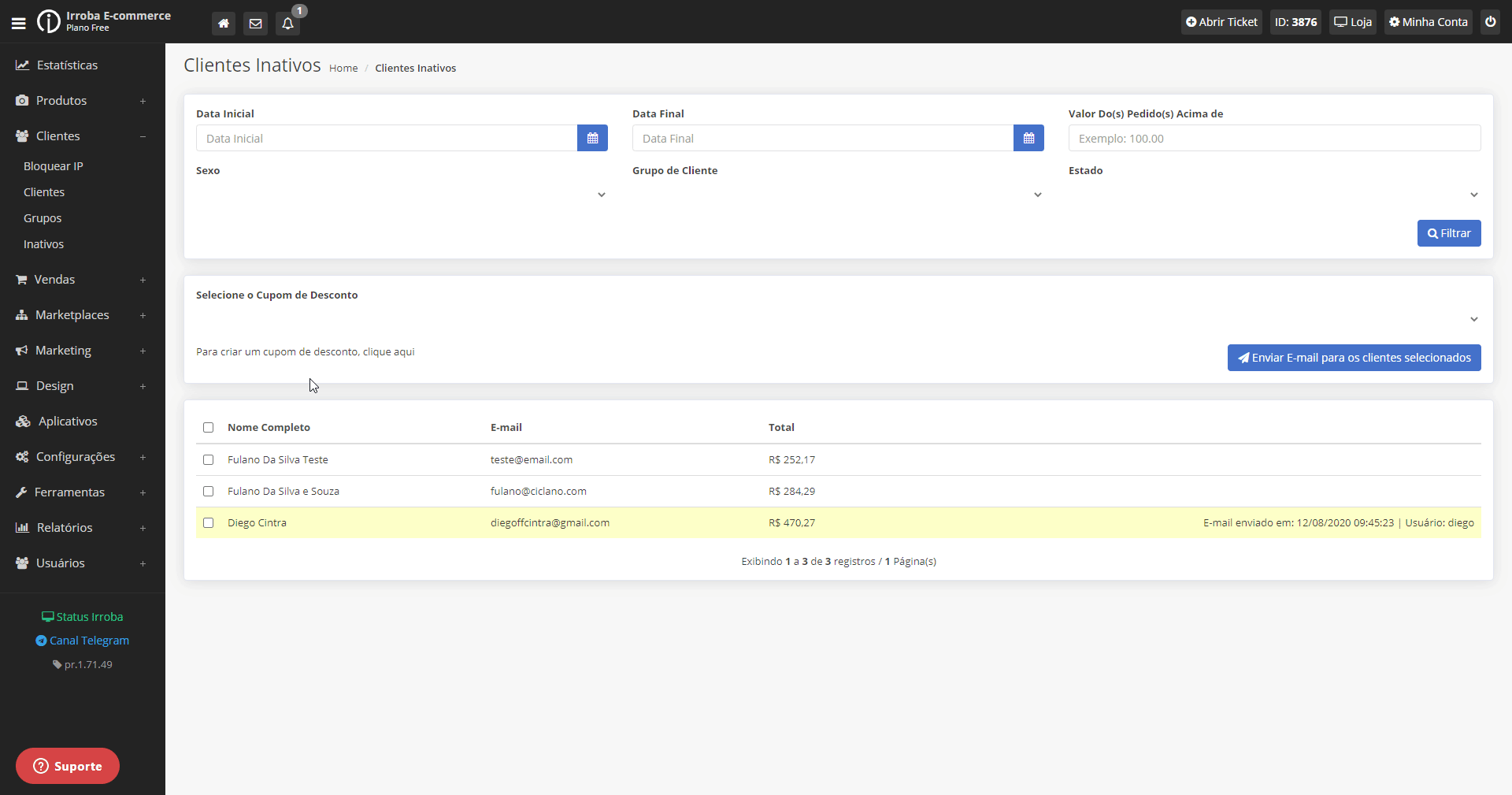Click the ID: 3876 badge

point(1295,22)
